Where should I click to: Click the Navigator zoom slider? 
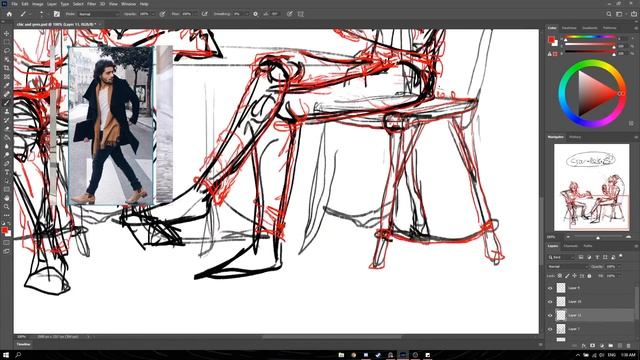[598, 237]
